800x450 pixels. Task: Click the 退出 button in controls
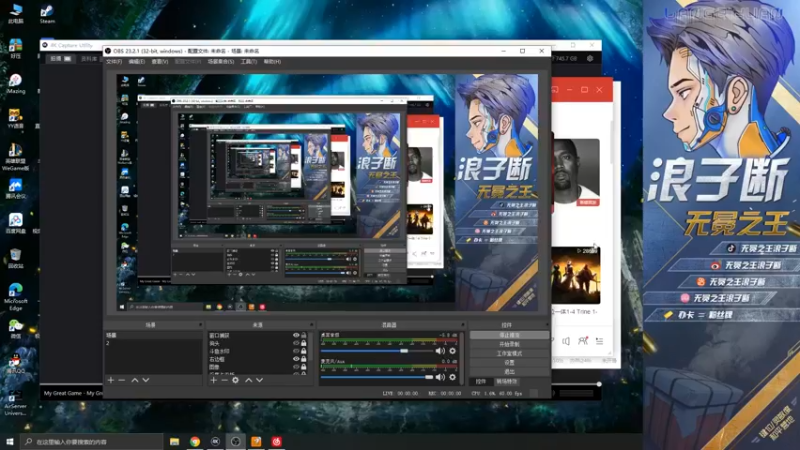coord(509,372)
